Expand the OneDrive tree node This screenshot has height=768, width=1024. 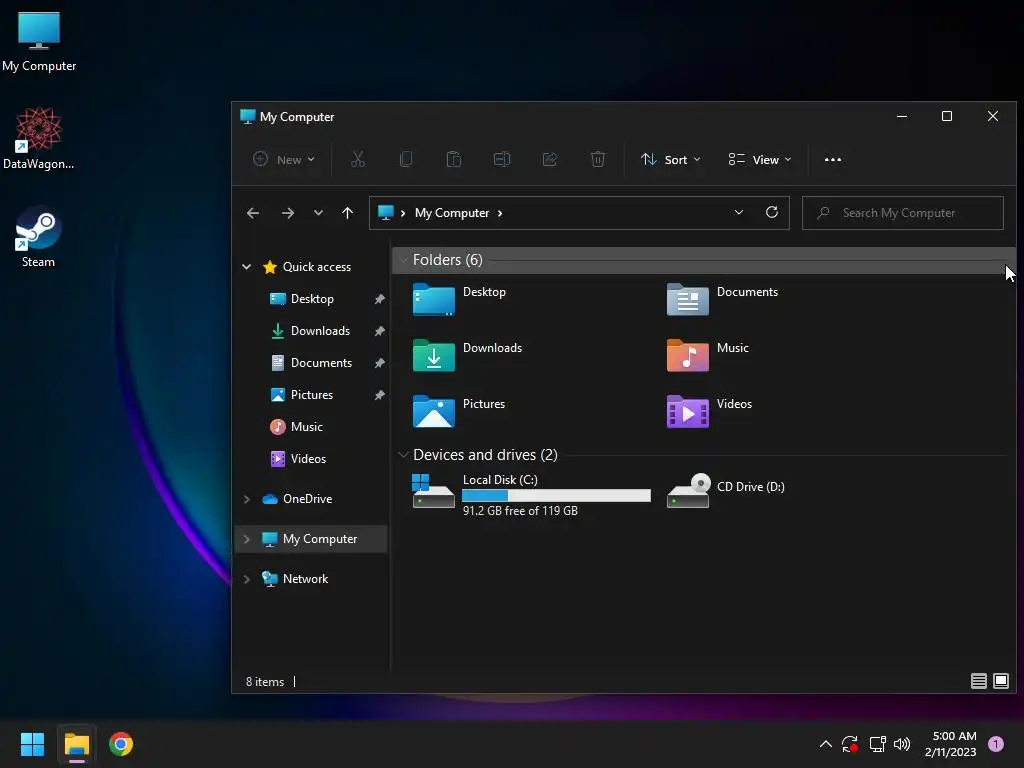tap(247, 499)
